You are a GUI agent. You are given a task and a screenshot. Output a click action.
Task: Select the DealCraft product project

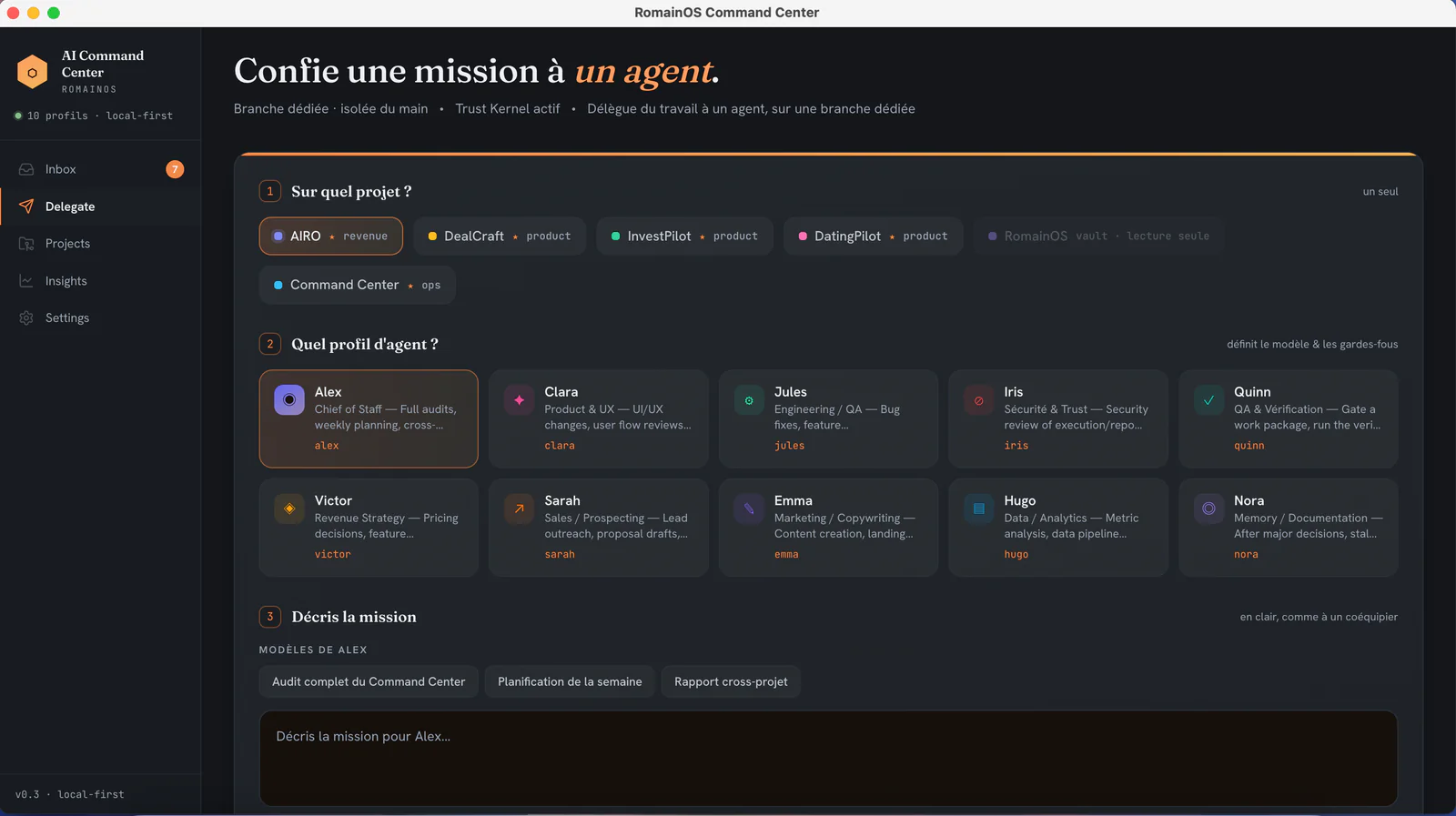point(500,236)
